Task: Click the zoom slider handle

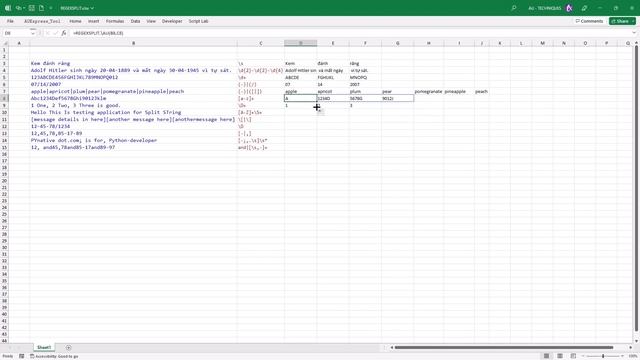Action: click(x=603, y=356)
